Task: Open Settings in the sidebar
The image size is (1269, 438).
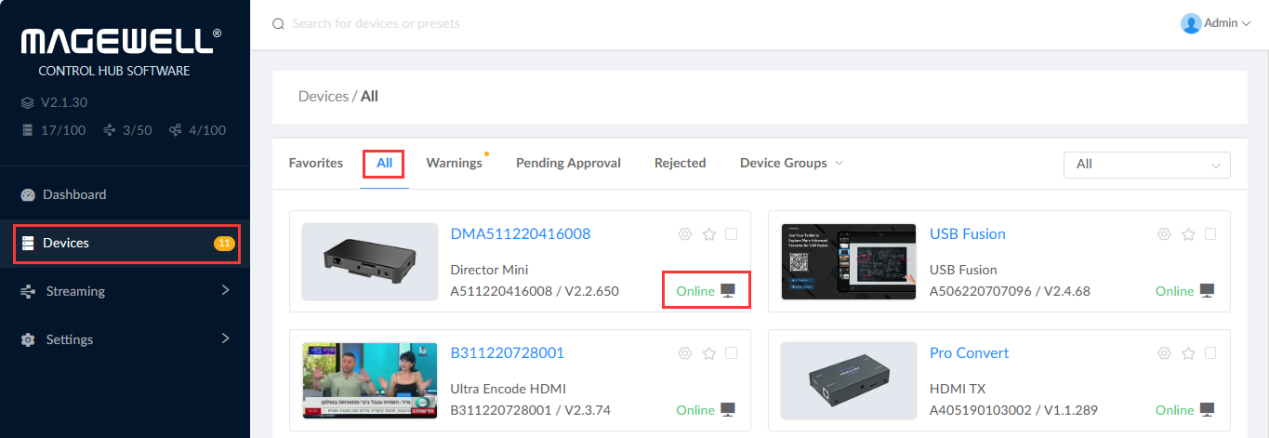Action: (125, 340)
